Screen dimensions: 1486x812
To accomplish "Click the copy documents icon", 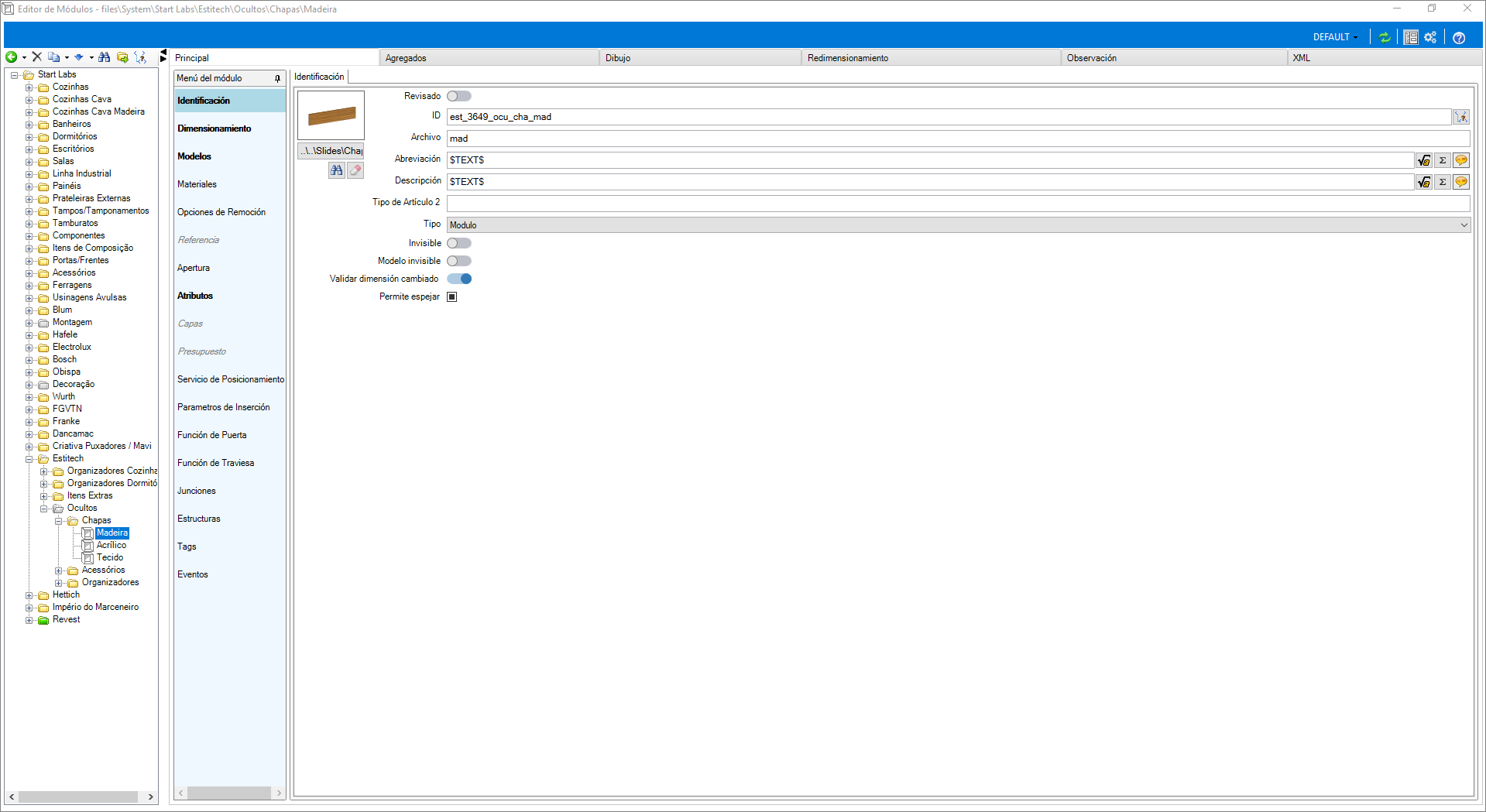I will [x=53, y=57].
